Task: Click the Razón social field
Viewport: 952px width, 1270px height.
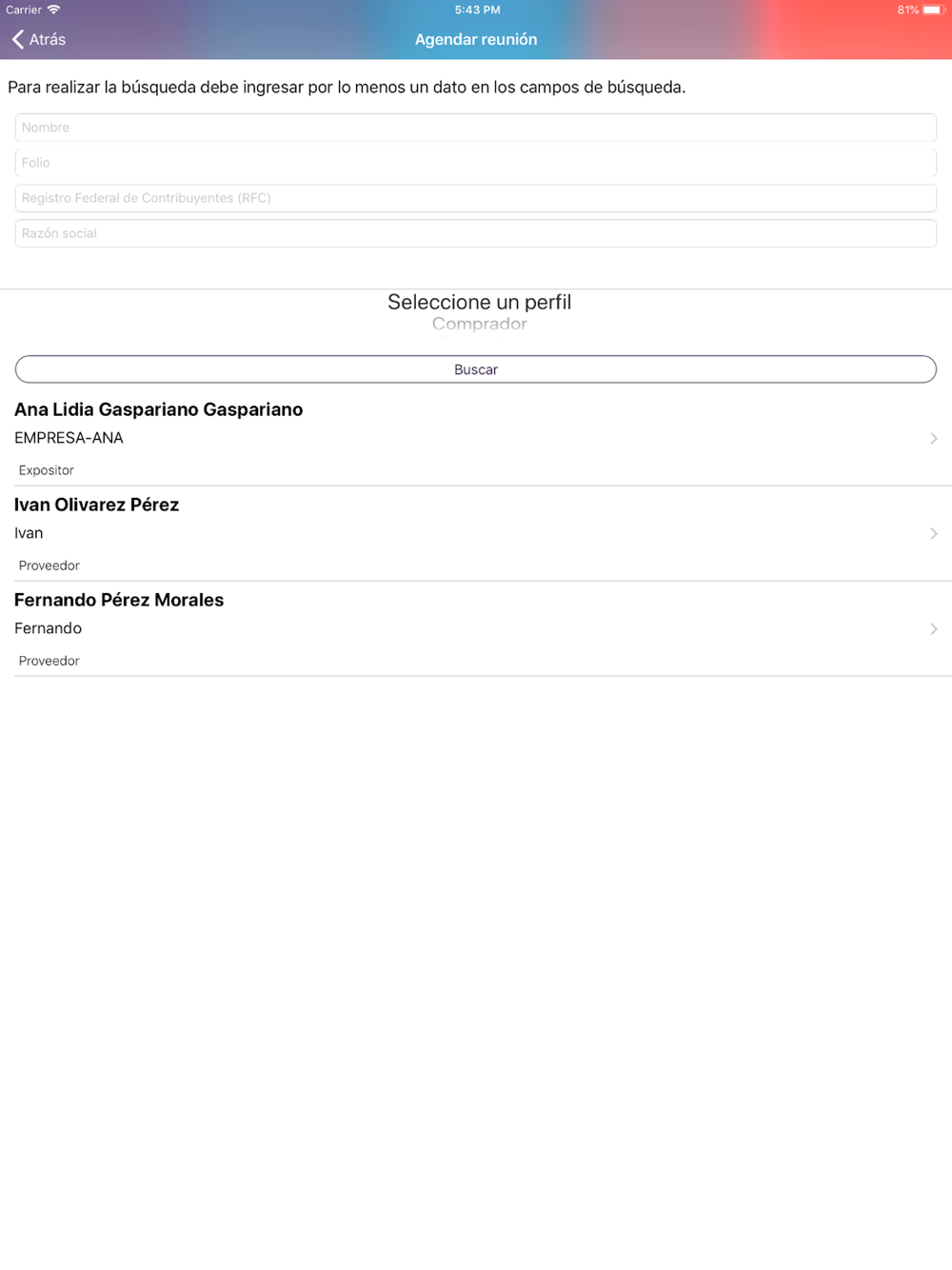Action: click(x=476, y=233)
